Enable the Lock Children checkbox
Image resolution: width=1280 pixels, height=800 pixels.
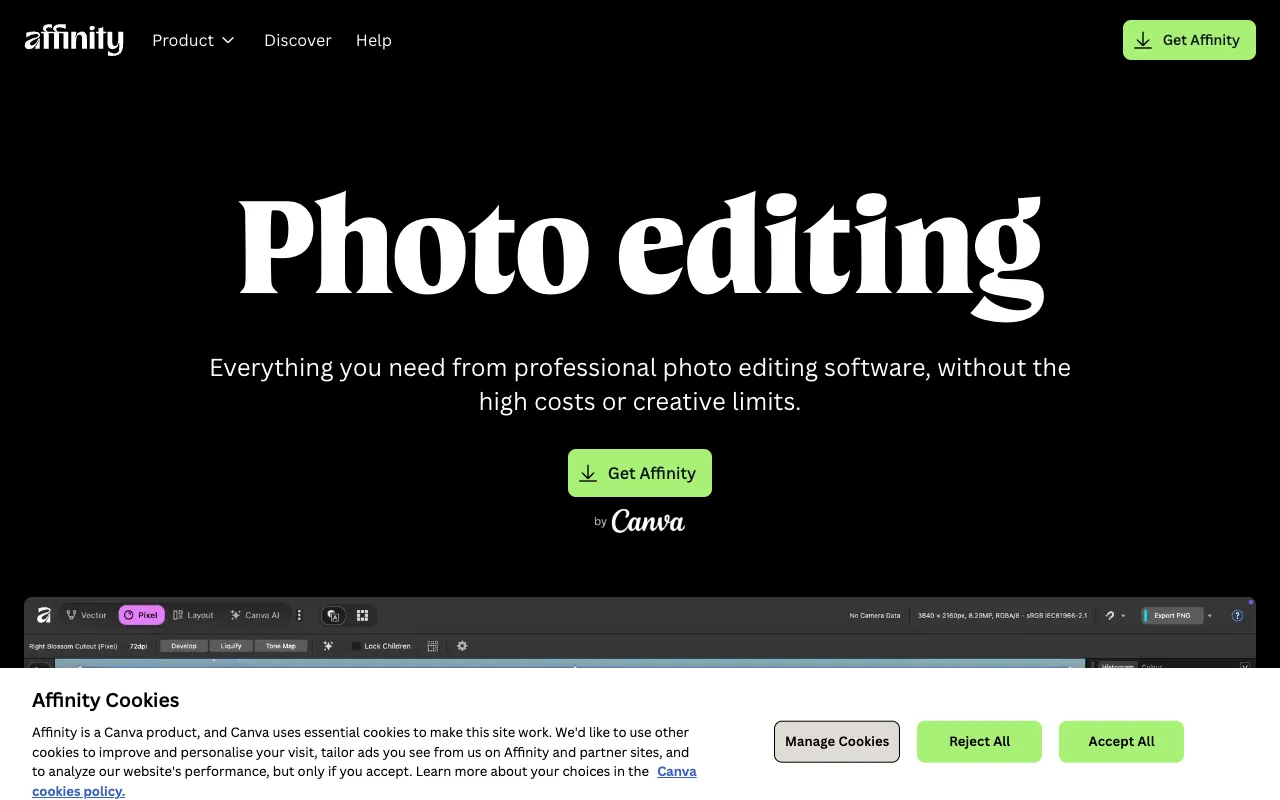click(x=354, y=646)
